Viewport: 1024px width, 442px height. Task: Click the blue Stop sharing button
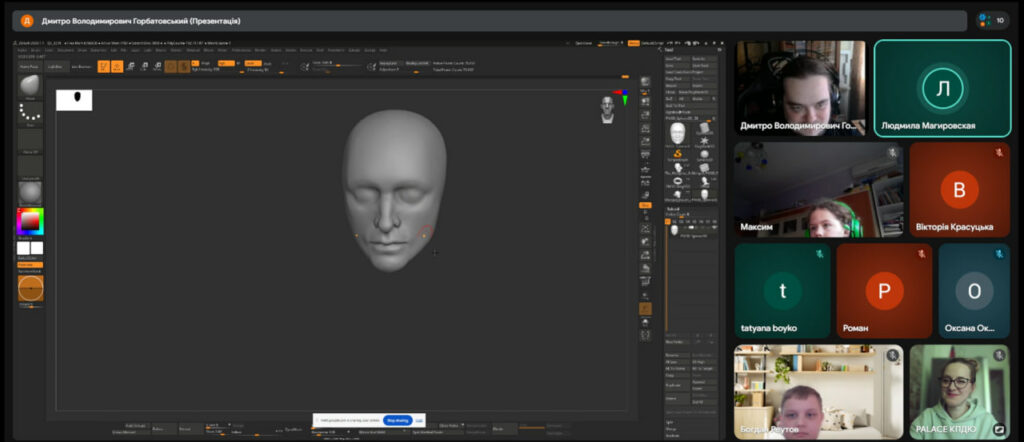[397, 420]
